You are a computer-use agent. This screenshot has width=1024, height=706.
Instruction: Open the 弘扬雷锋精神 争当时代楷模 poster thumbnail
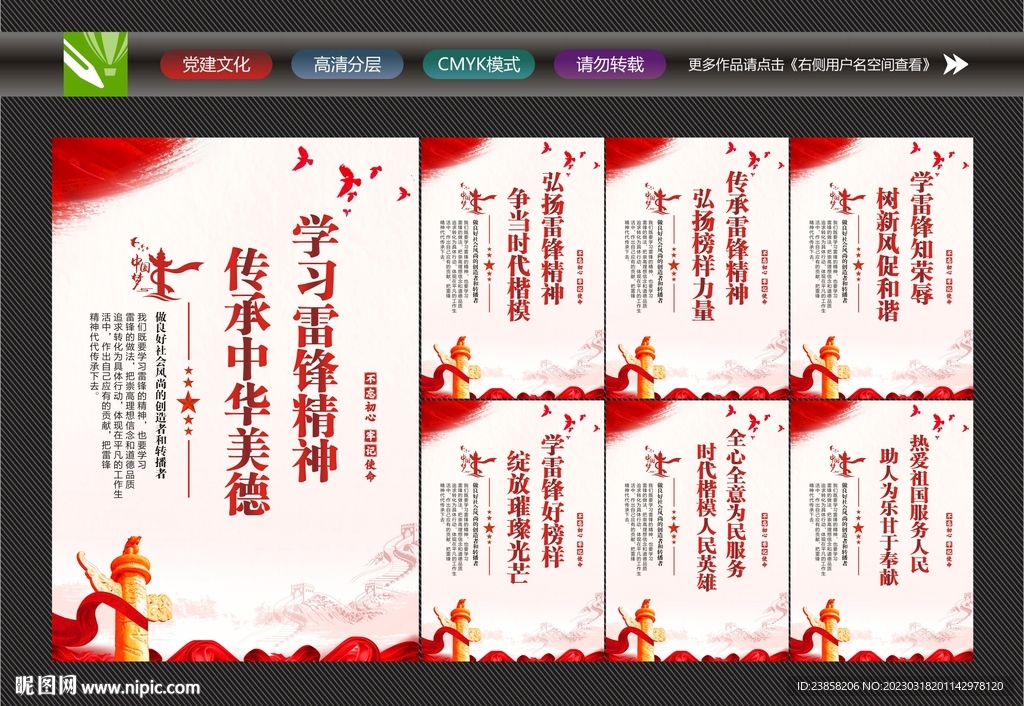(513, 268)
